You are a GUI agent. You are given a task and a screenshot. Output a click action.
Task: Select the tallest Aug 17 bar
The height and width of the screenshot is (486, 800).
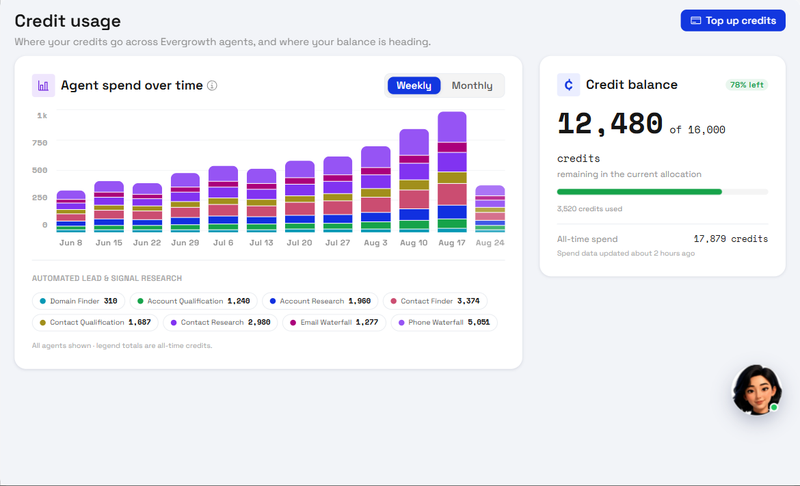pos(452,172)
